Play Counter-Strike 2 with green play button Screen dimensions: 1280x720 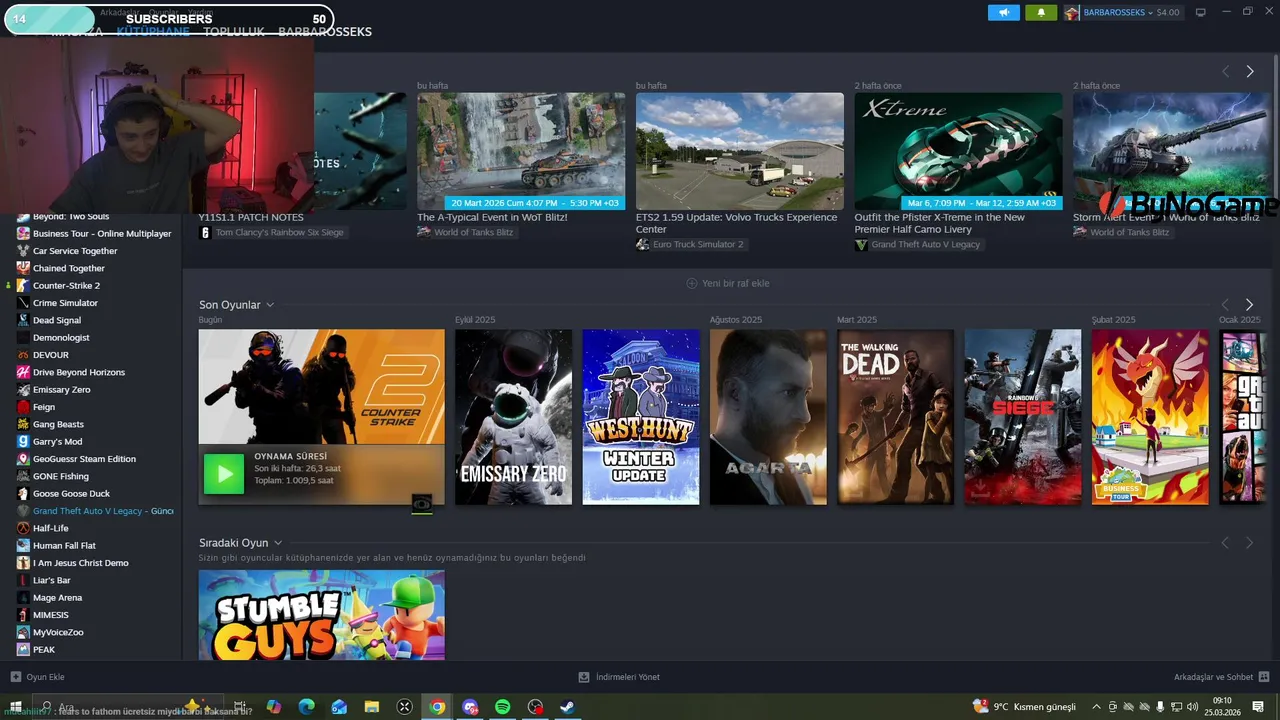[224, 474]
